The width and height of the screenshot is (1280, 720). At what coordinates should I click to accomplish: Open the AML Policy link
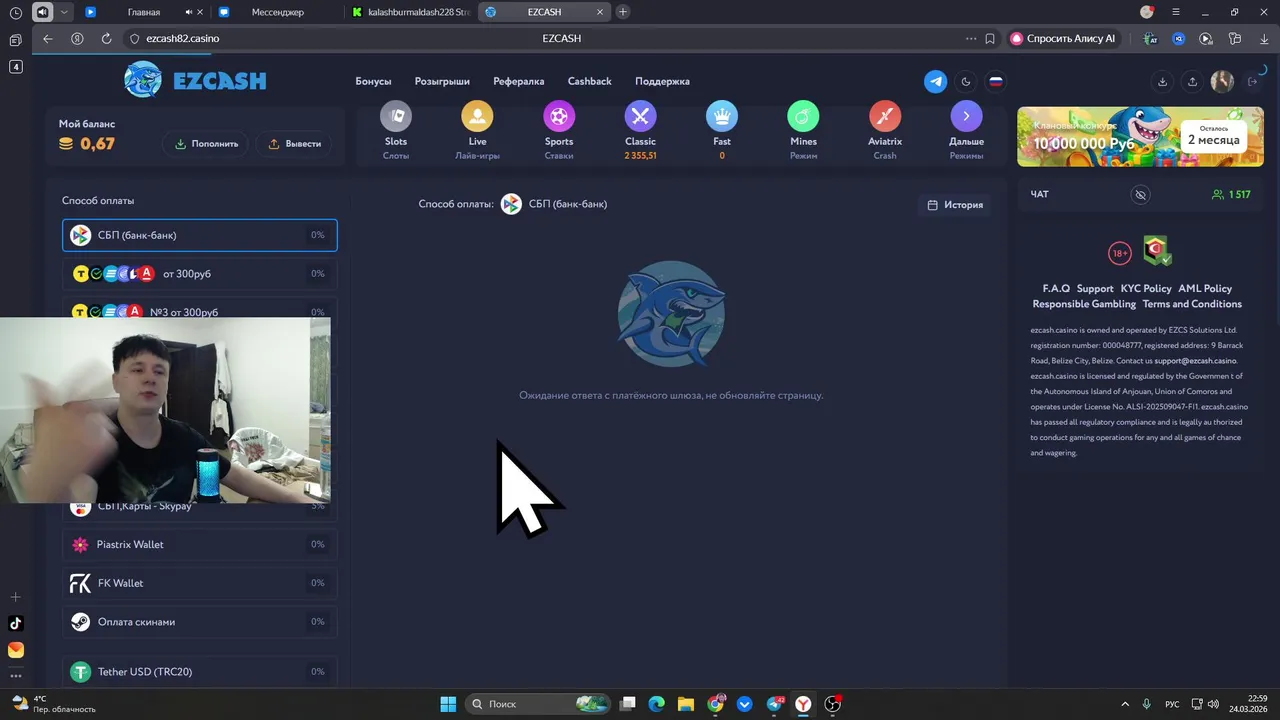pos(1205,289)
